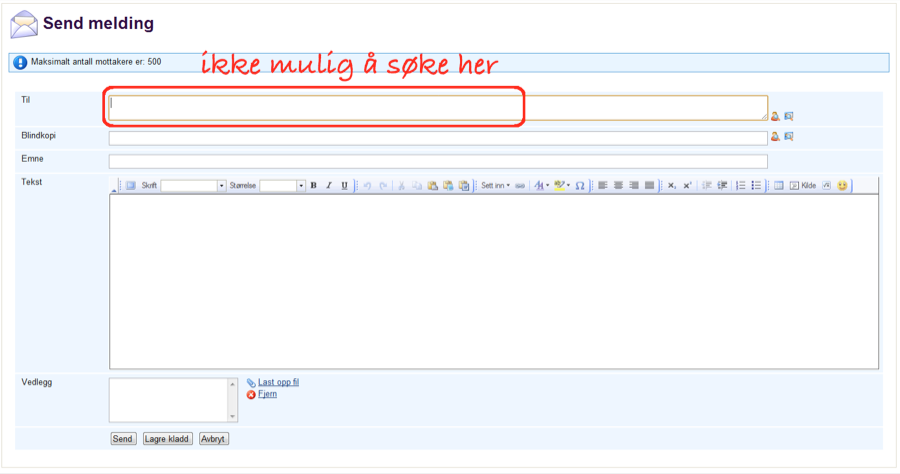Open the Størrelse size dropdown

301,185
